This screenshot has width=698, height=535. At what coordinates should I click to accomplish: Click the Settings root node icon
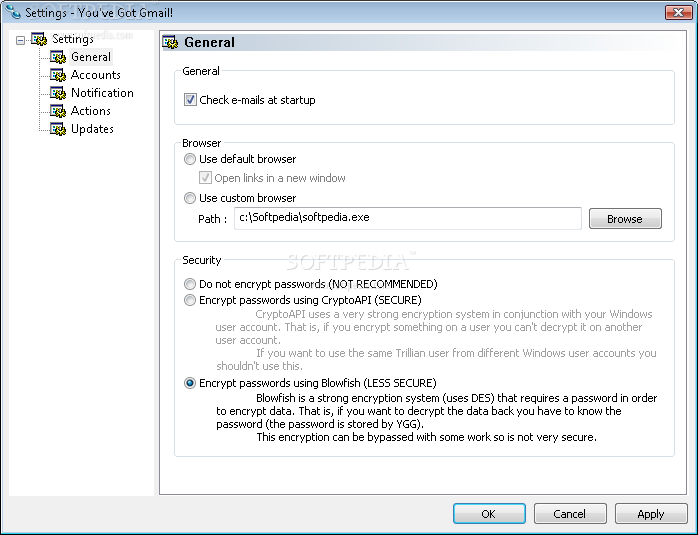click(x=39, y=39)
